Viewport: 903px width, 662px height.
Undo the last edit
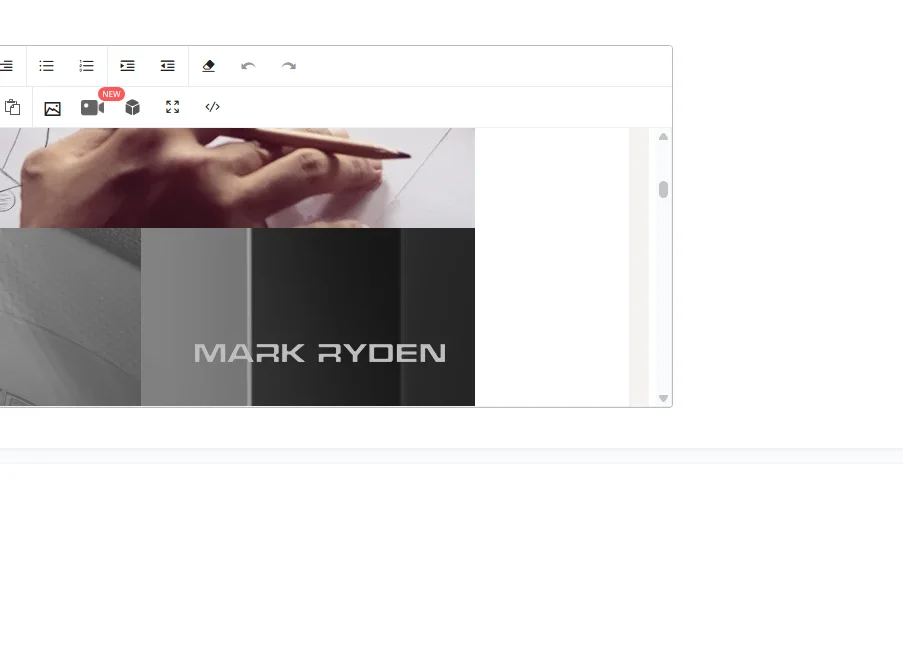[x=248, y=66]
